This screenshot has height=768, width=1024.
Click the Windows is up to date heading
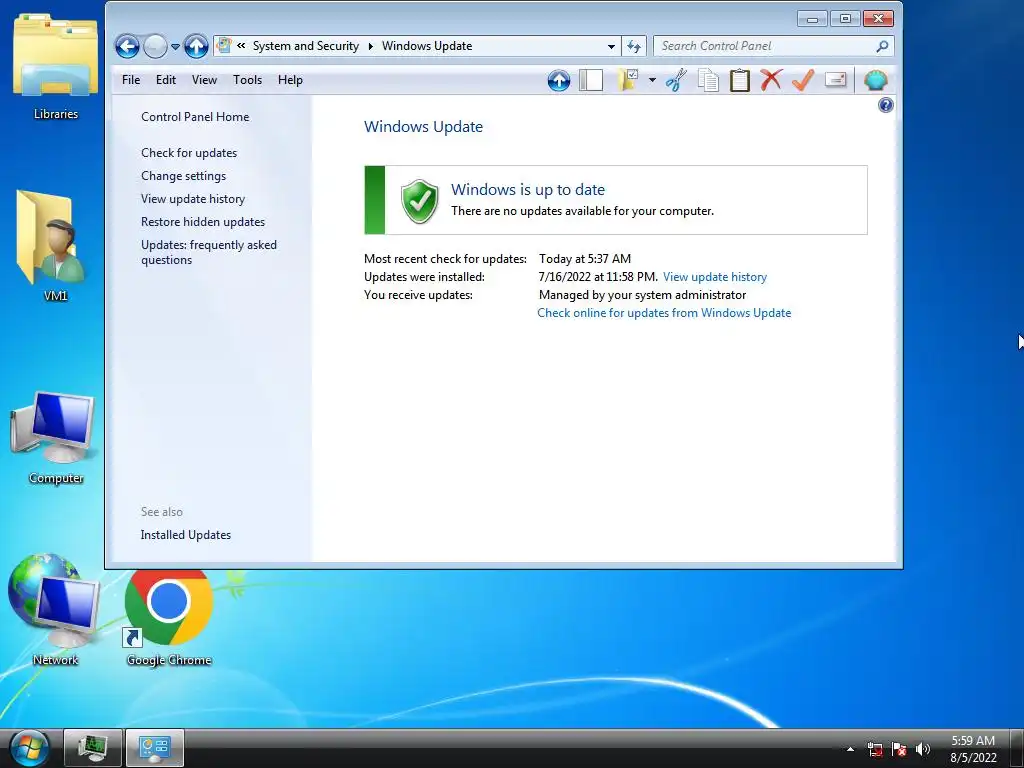click(x=528, y=189)
